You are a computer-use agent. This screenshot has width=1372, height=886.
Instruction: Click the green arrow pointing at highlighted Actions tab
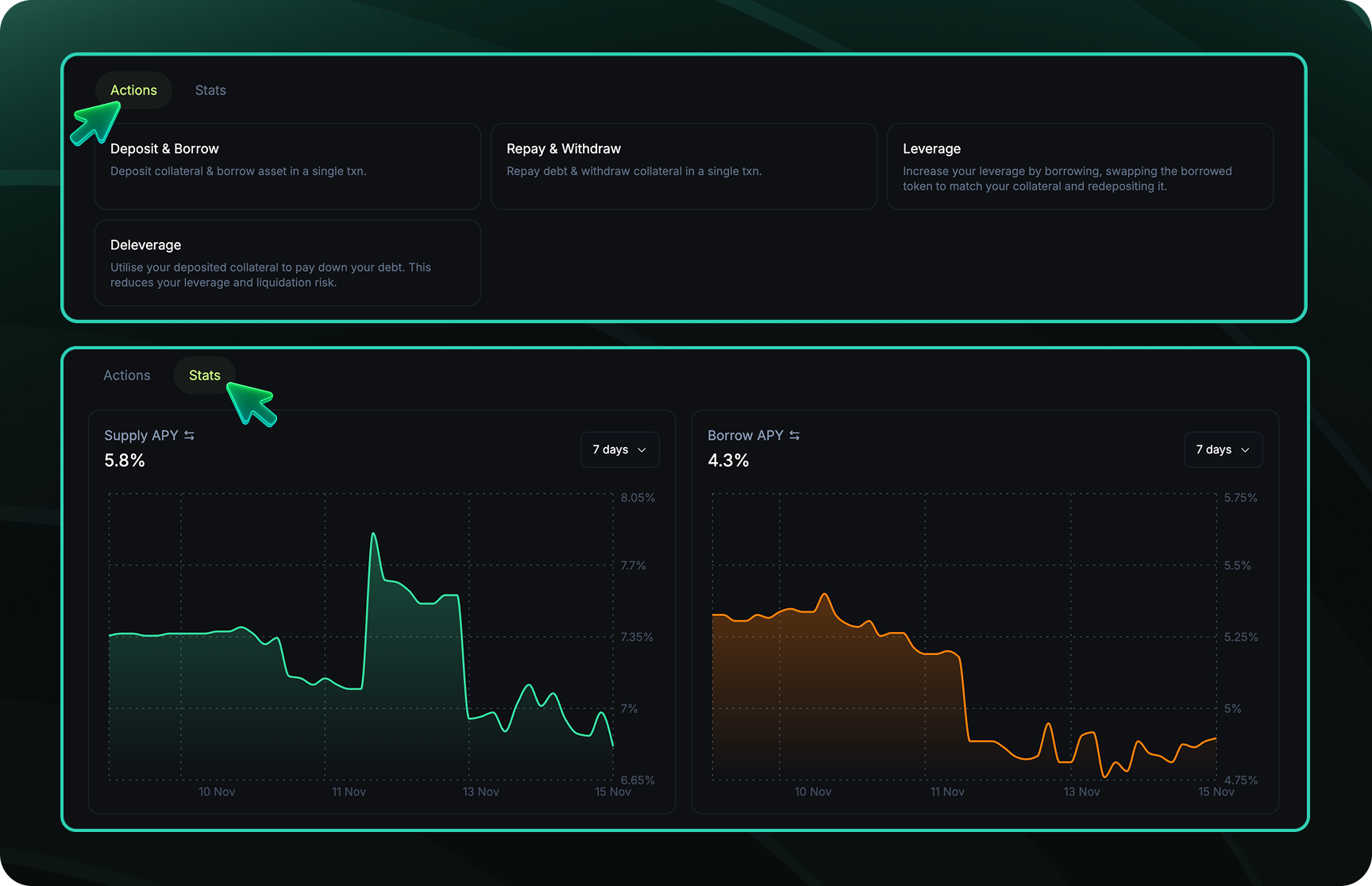pos(95,125)
